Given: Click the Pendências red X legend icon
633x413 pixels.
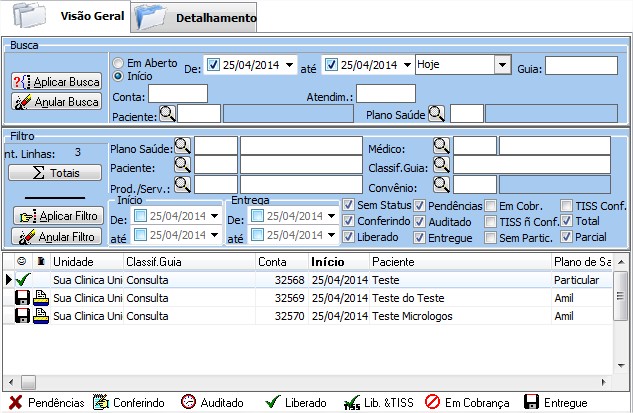Looking at the screenshot, I should [15, 402].
